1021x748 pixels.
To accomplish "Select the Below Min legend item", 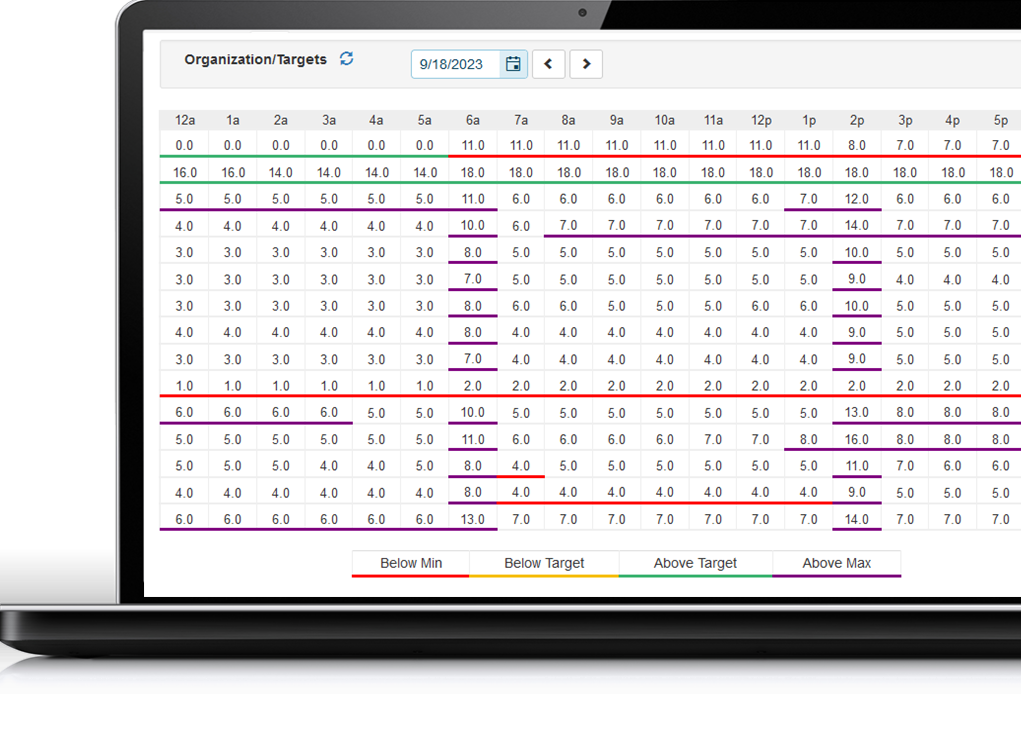I will pos(411,563).
